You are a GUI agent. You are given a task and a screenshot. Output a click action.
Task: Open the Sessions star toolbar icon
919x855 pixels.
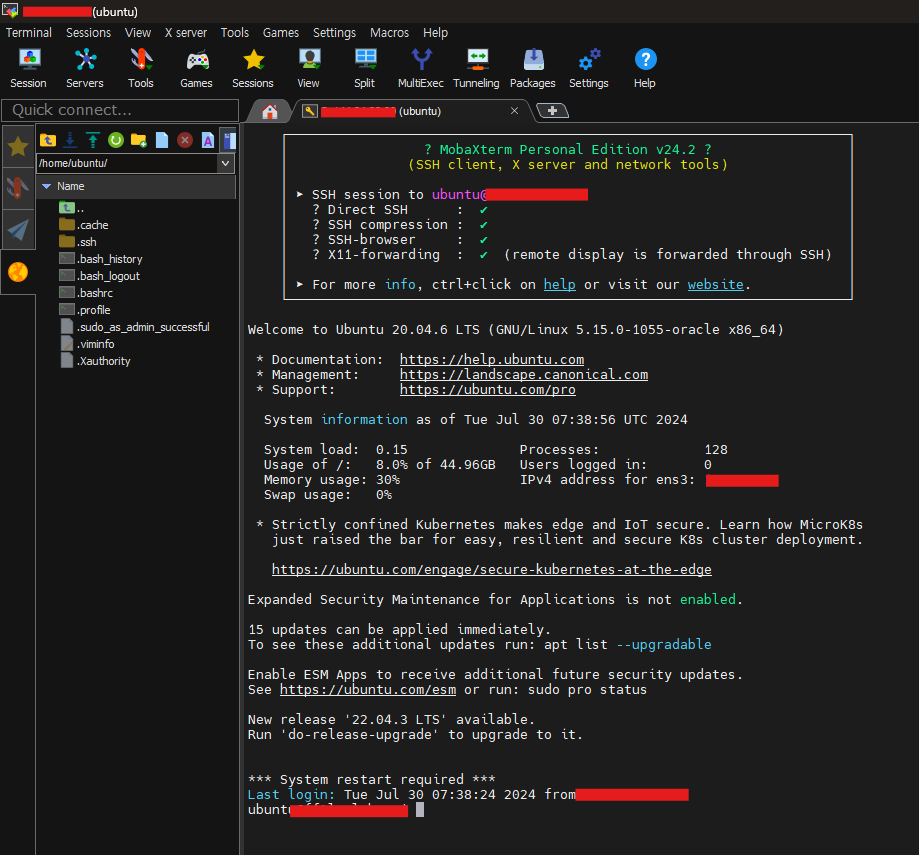click(x=253, y=68)
